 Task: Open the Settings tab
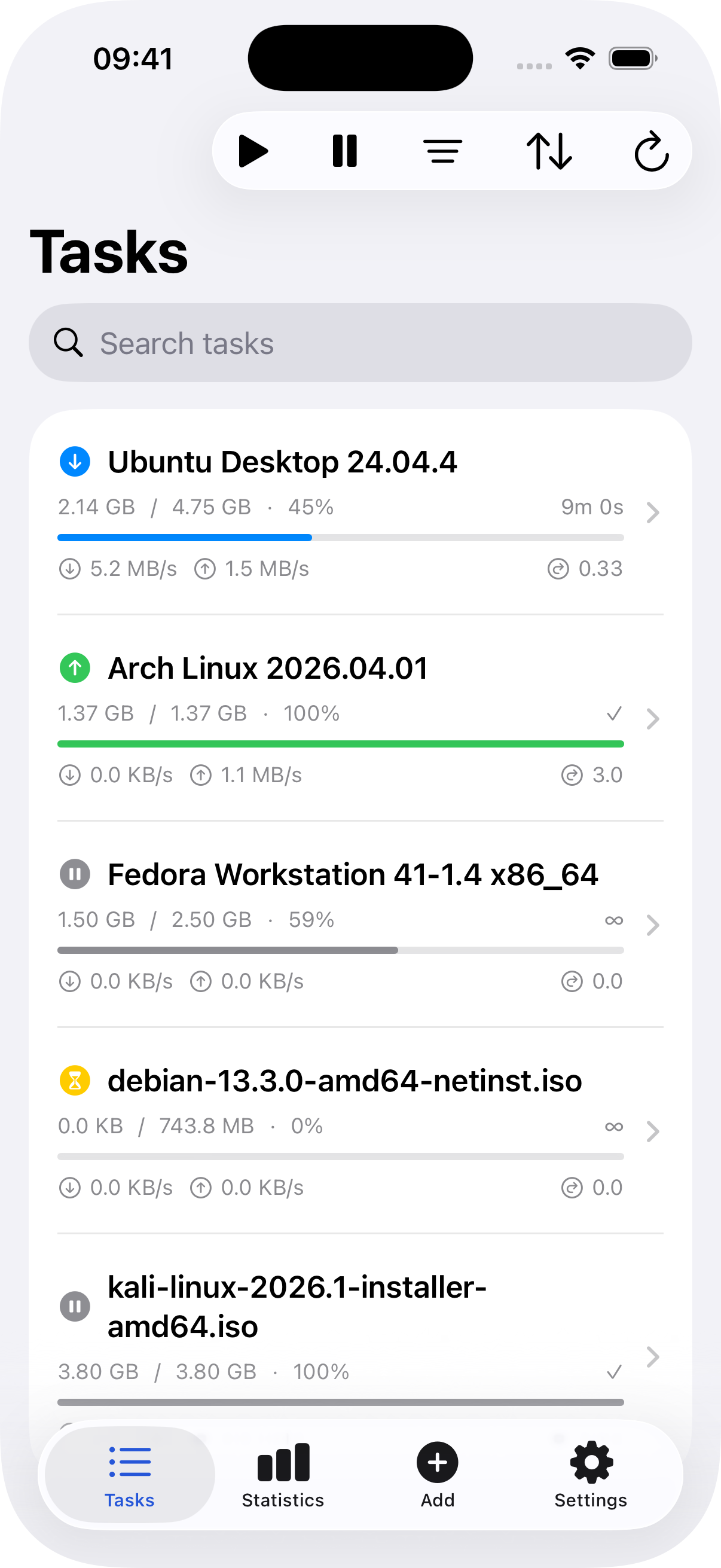point(590,1474)
